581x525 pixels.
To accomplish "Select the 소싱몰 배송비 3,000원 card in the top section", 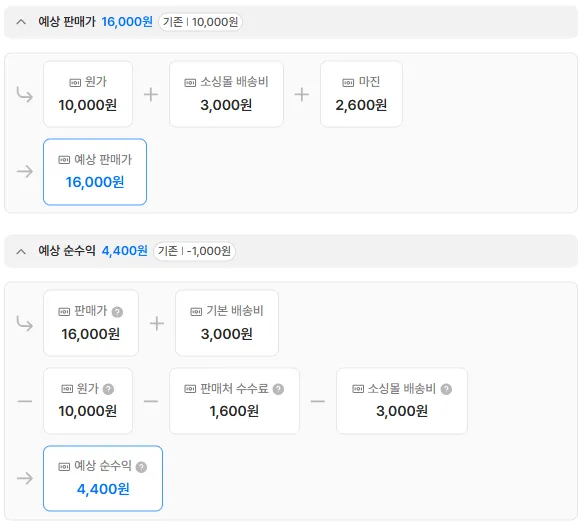I will (226, 94).
